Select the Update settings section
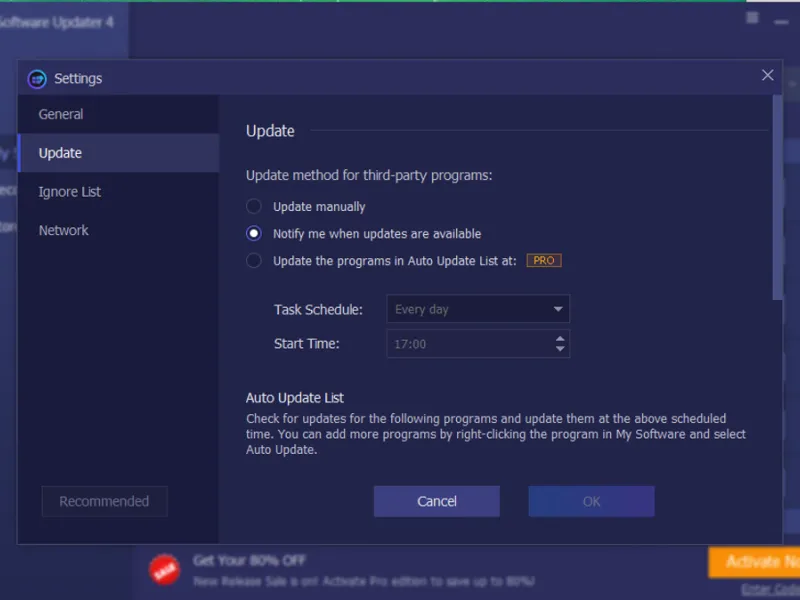This screenshot has width=800, height=600. click(x=118, y=153)
